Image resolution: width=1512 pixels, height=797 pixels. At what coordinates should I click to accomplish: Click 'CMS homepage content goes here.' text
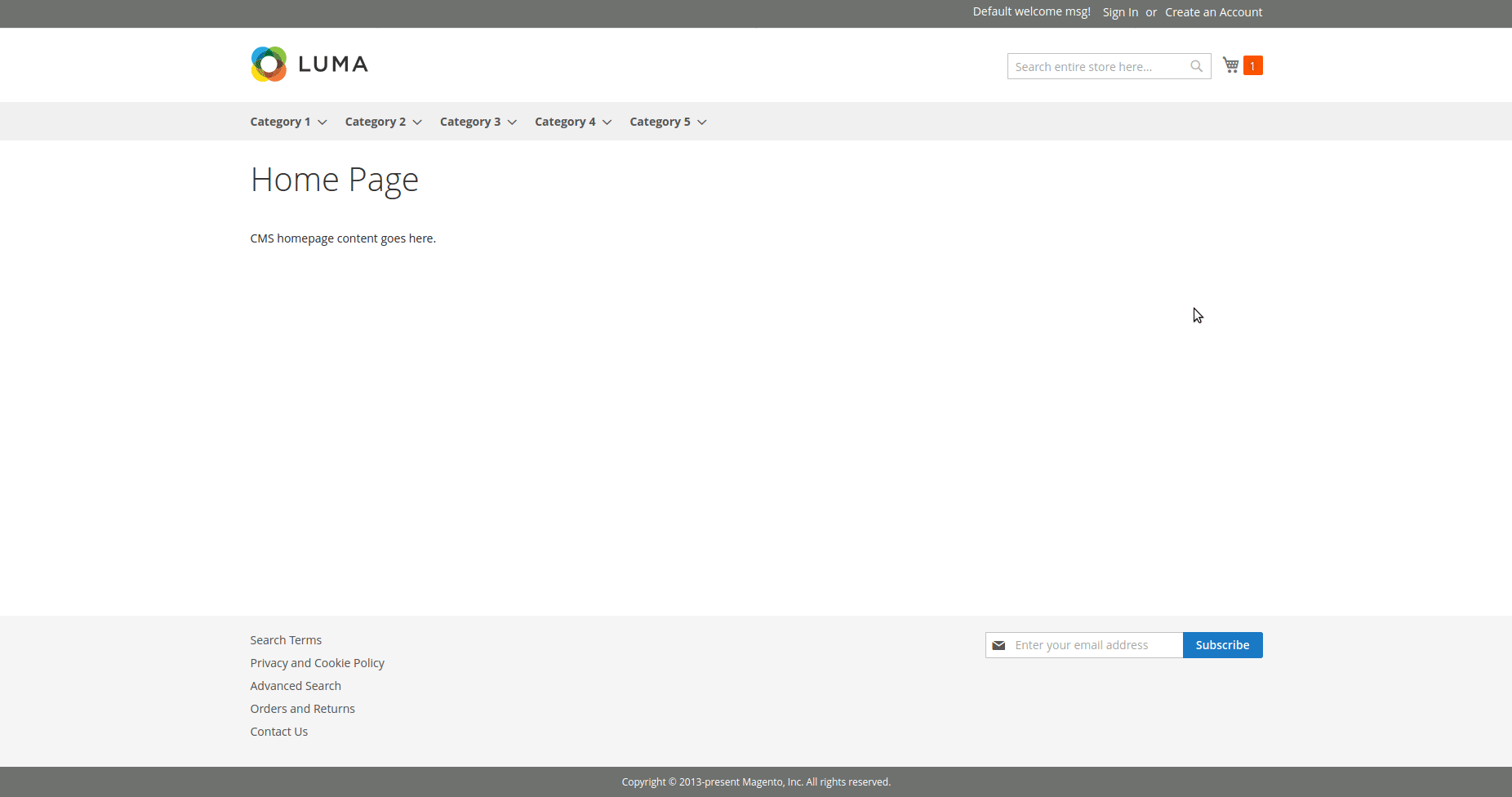tap(343, 238)
